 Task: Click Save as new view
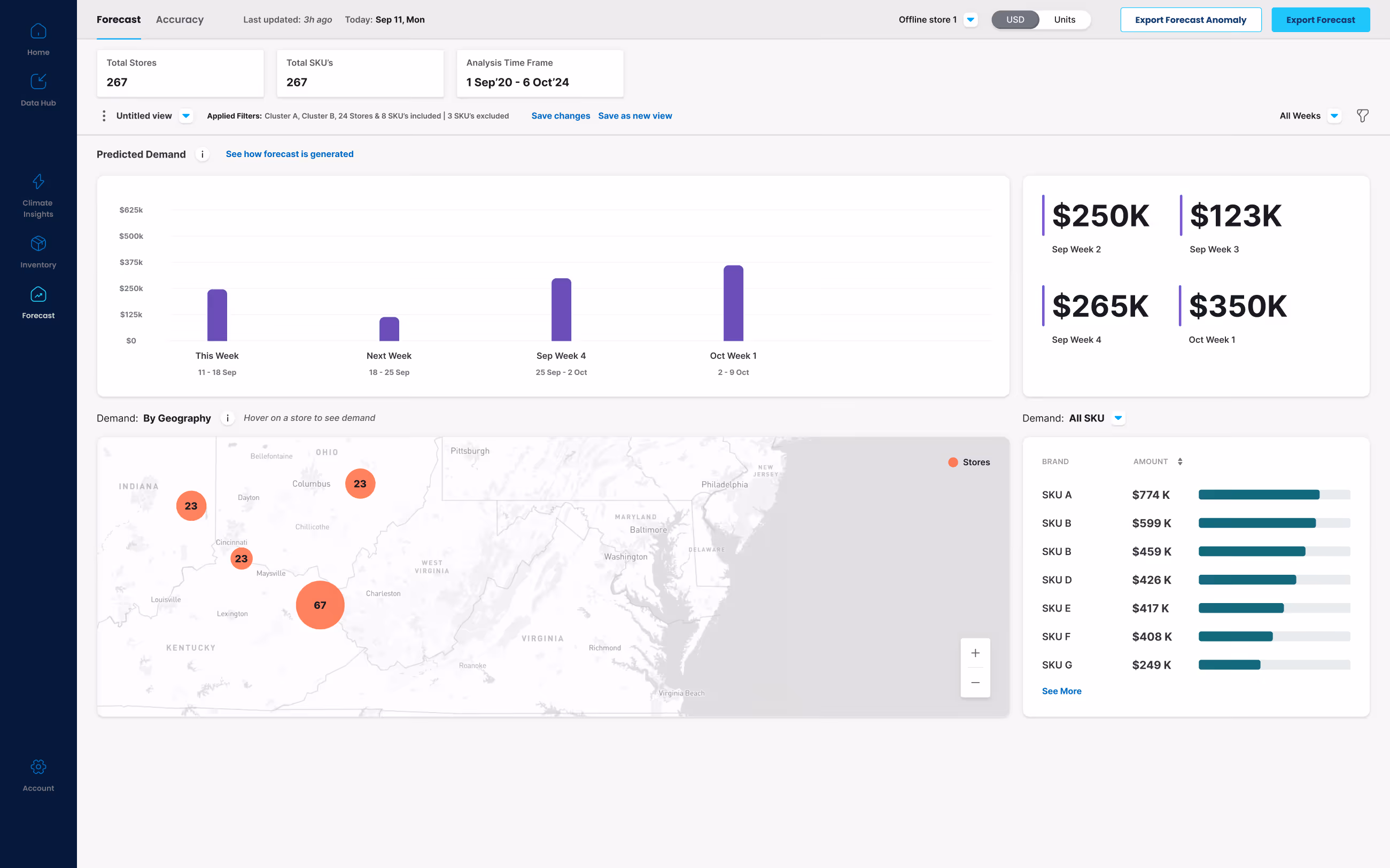635,116
